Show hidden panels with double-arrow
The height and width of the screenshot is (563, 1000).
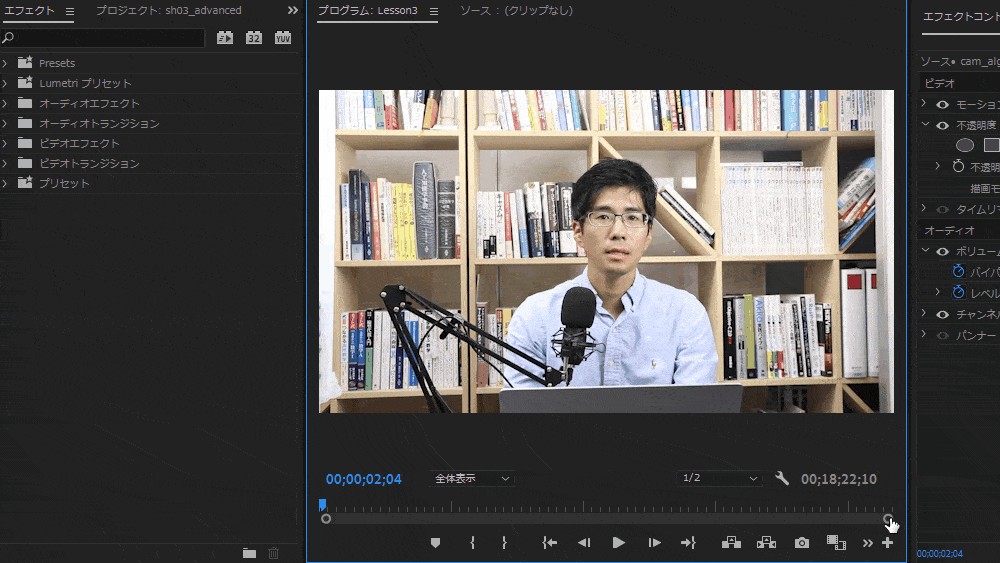(x=293, y=10)
